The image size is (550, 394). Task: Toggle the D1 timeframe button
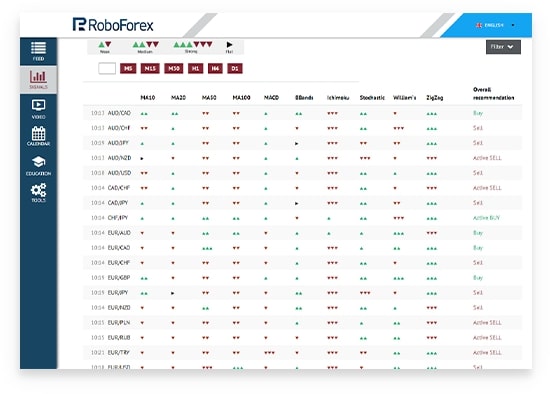tap(235, 68)
